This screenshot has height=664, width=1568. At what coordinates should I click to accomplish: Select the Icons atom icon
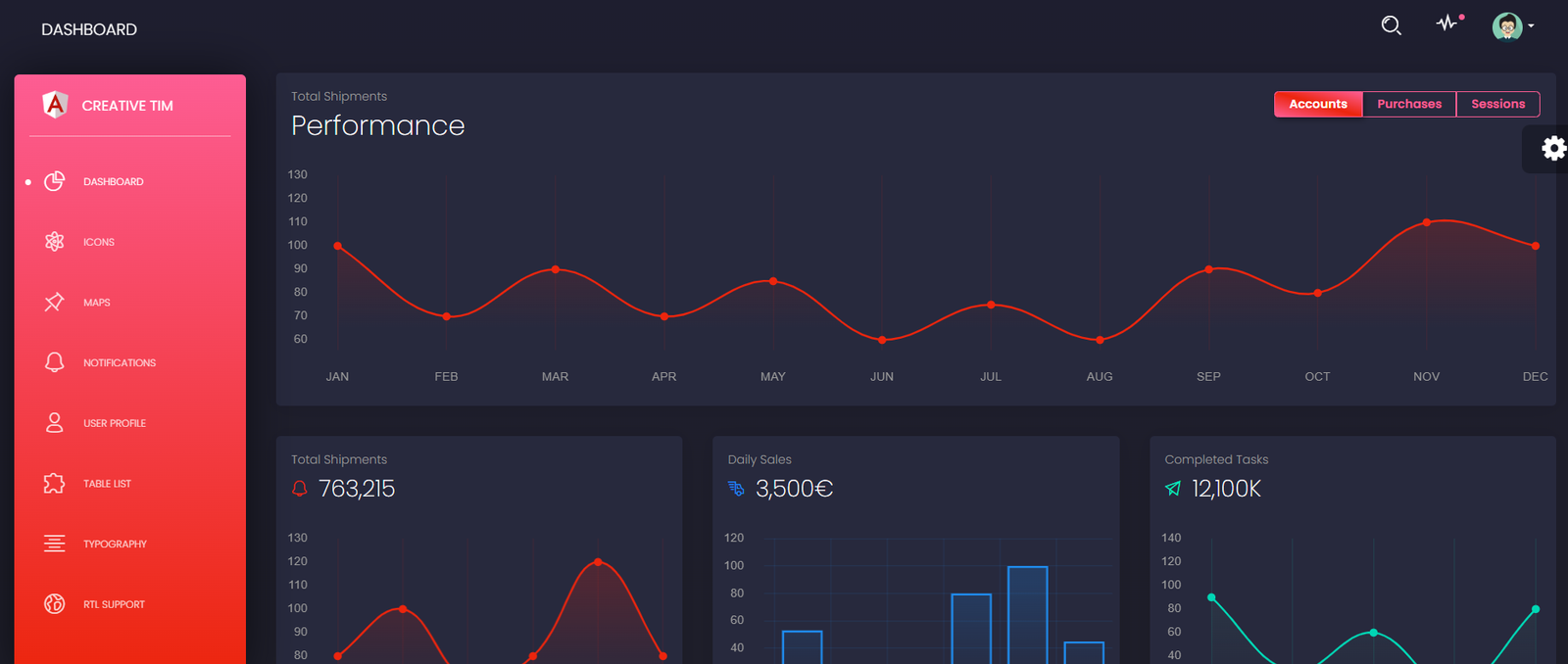pos(55,242)
